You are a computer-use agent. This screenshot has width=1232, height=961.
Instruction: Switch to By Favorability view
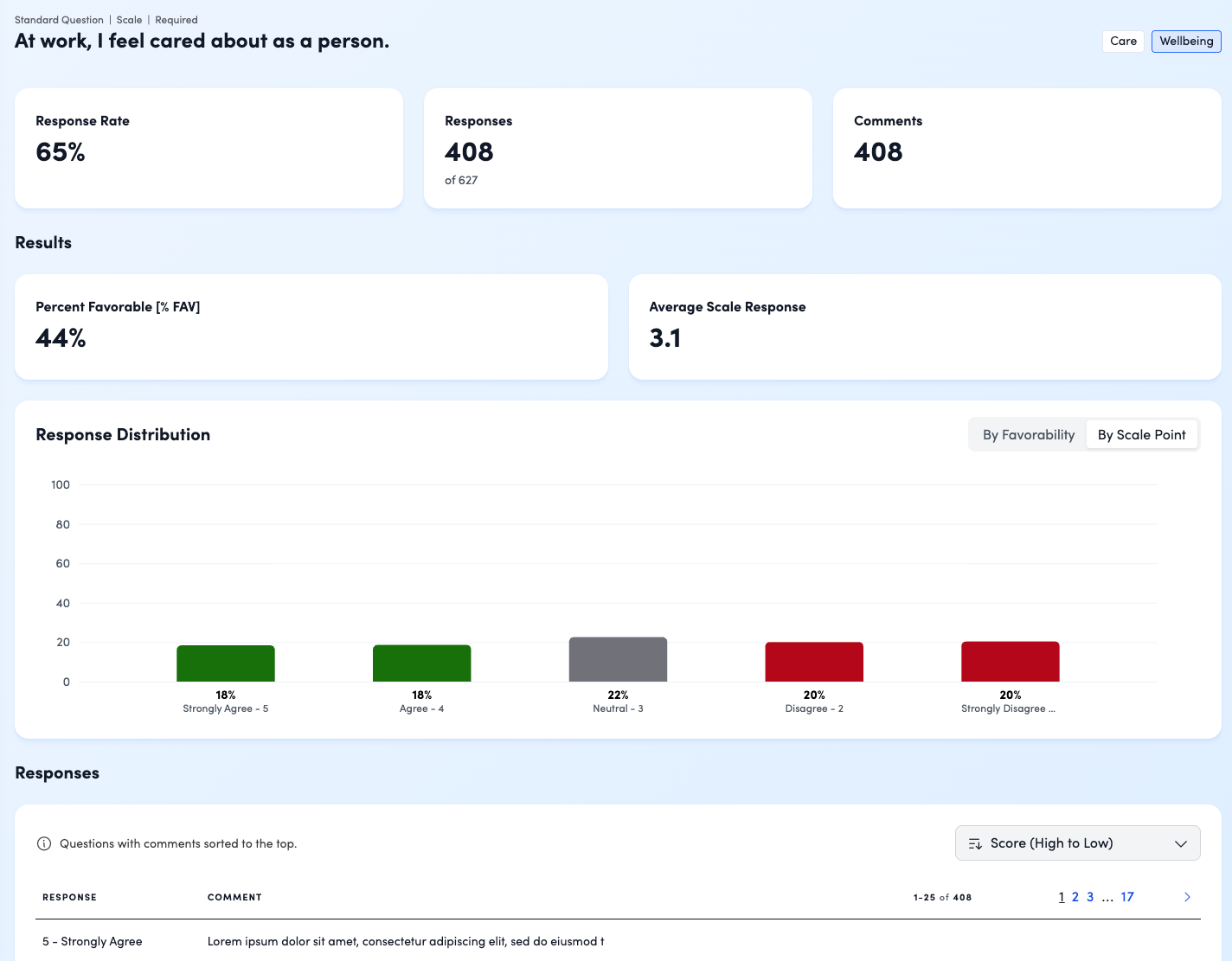(1028, 435)
